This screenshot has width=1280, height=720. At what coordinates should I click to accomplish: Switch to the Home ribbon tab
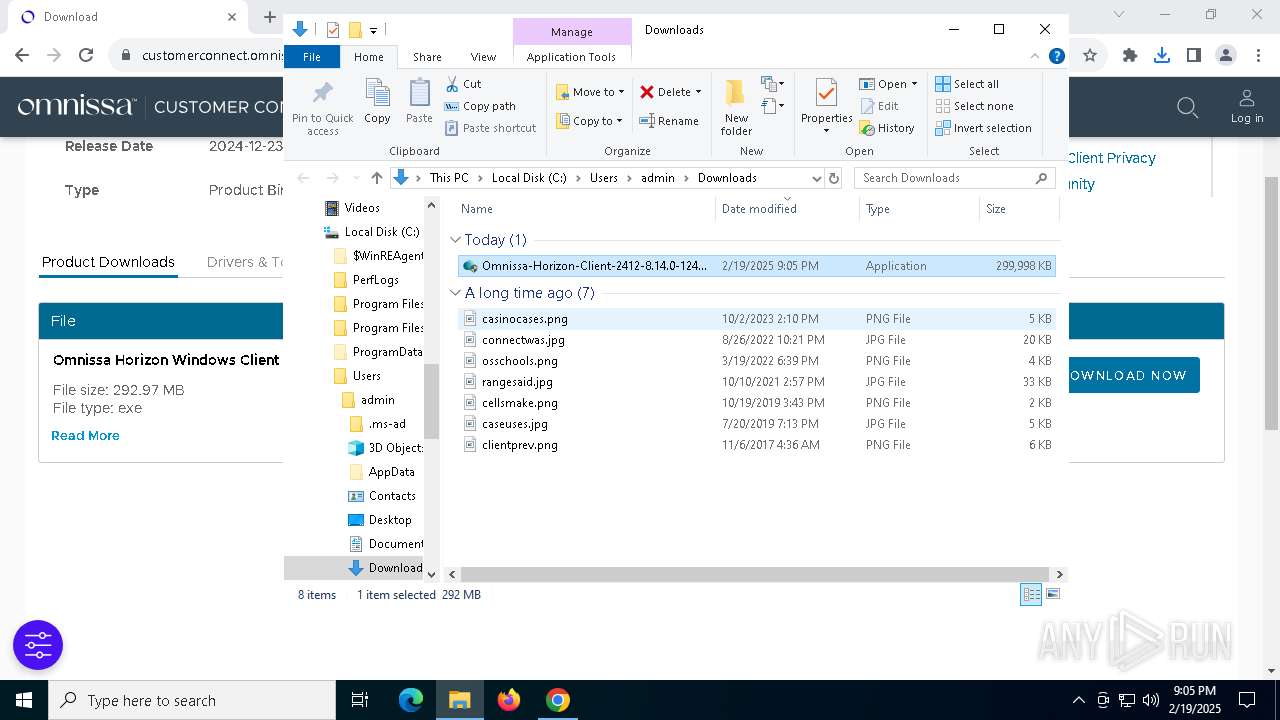click(369, 57)
